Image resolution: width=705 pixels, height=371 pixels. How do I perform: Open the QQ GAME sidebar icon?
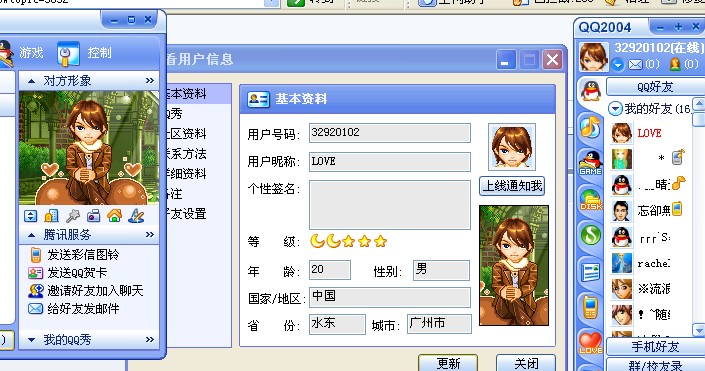590,163
